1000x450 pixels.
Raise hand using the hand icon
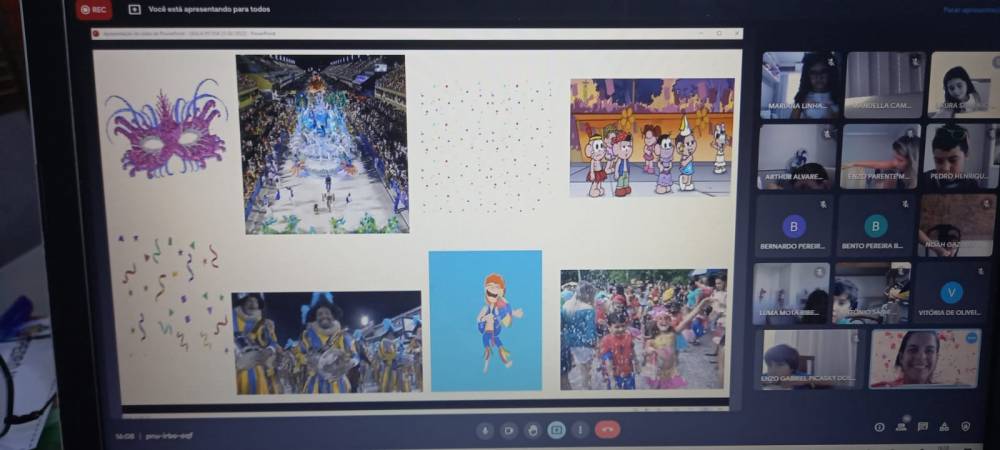pyautogui.click(x=533, y=430)
